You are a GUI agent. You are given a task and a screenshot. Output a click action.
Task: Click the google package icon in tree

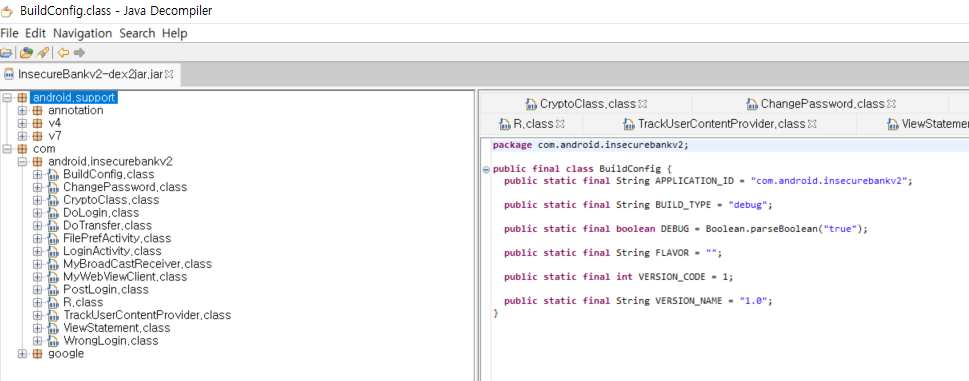pyautogui.click(x=38, y=354)
